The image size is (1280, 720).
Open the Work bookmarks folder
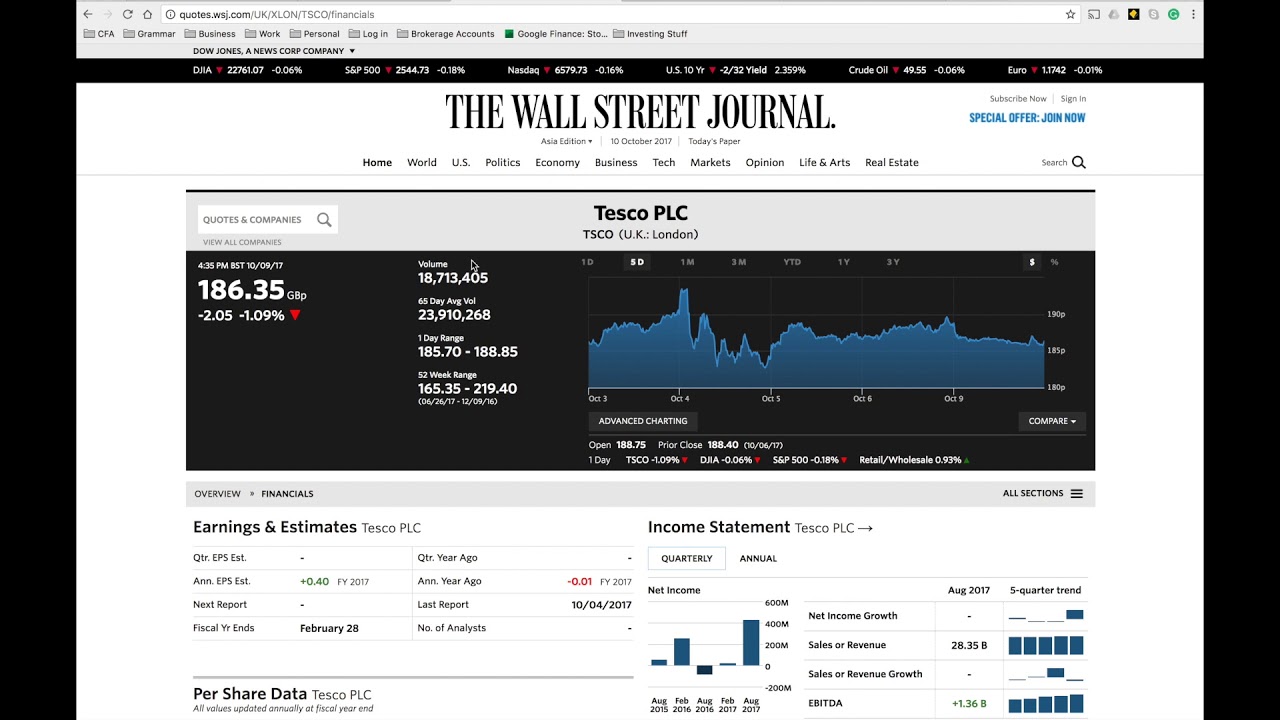(x=262, y=34)
